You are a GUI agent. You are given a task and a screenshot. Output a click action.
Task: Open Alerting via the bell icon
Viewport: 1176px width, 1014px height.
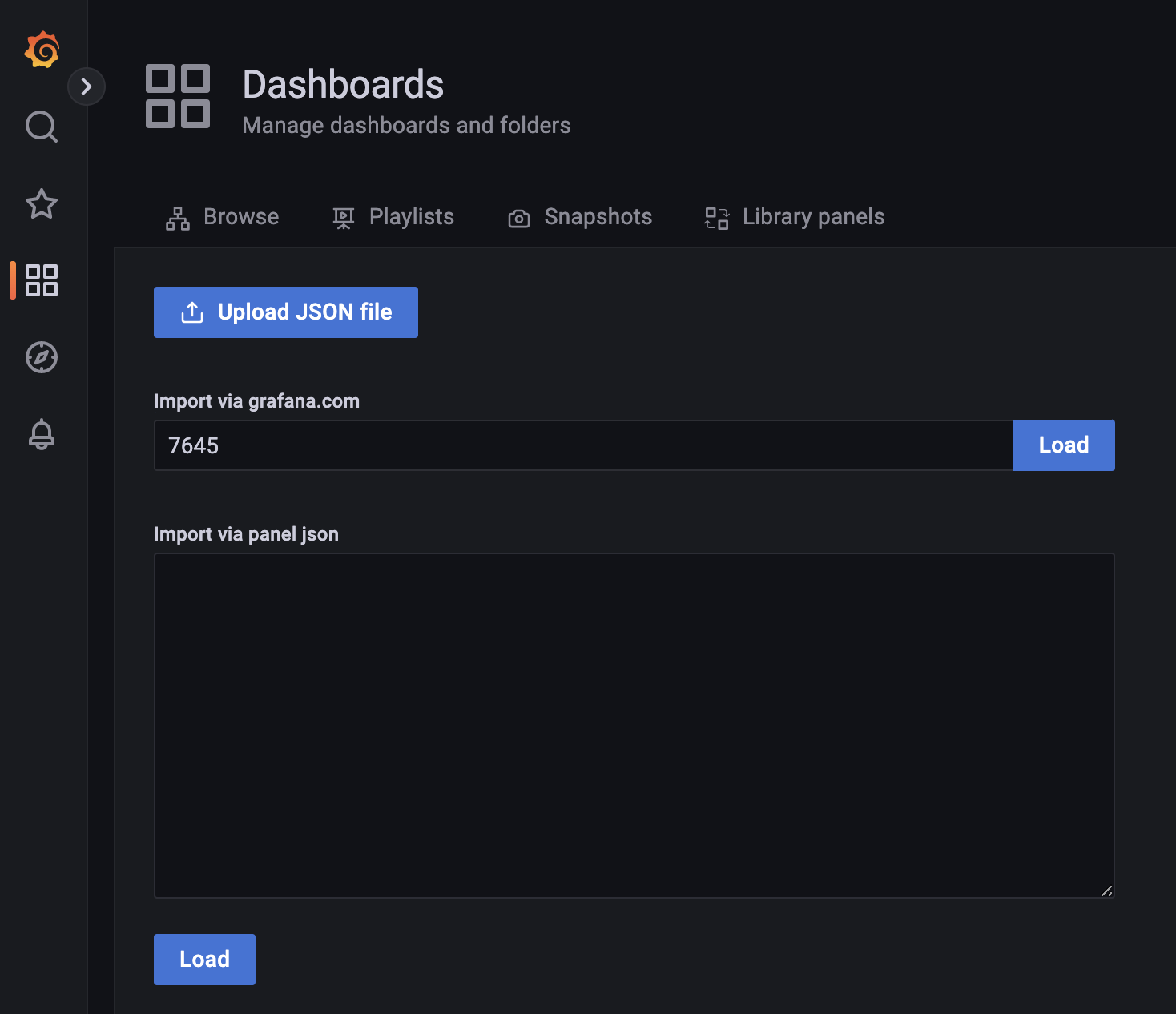coord(42,434)
